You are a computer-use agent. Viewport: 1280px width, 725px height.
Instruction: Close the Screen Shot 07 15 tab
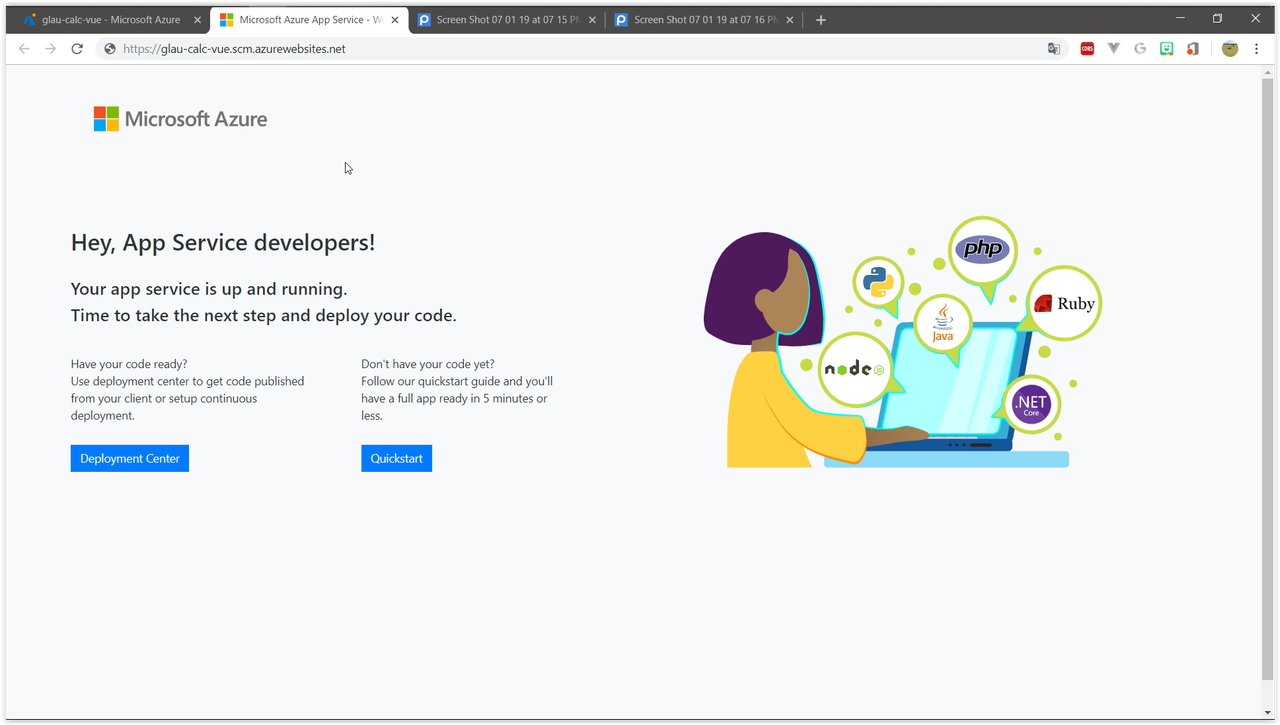592,20
